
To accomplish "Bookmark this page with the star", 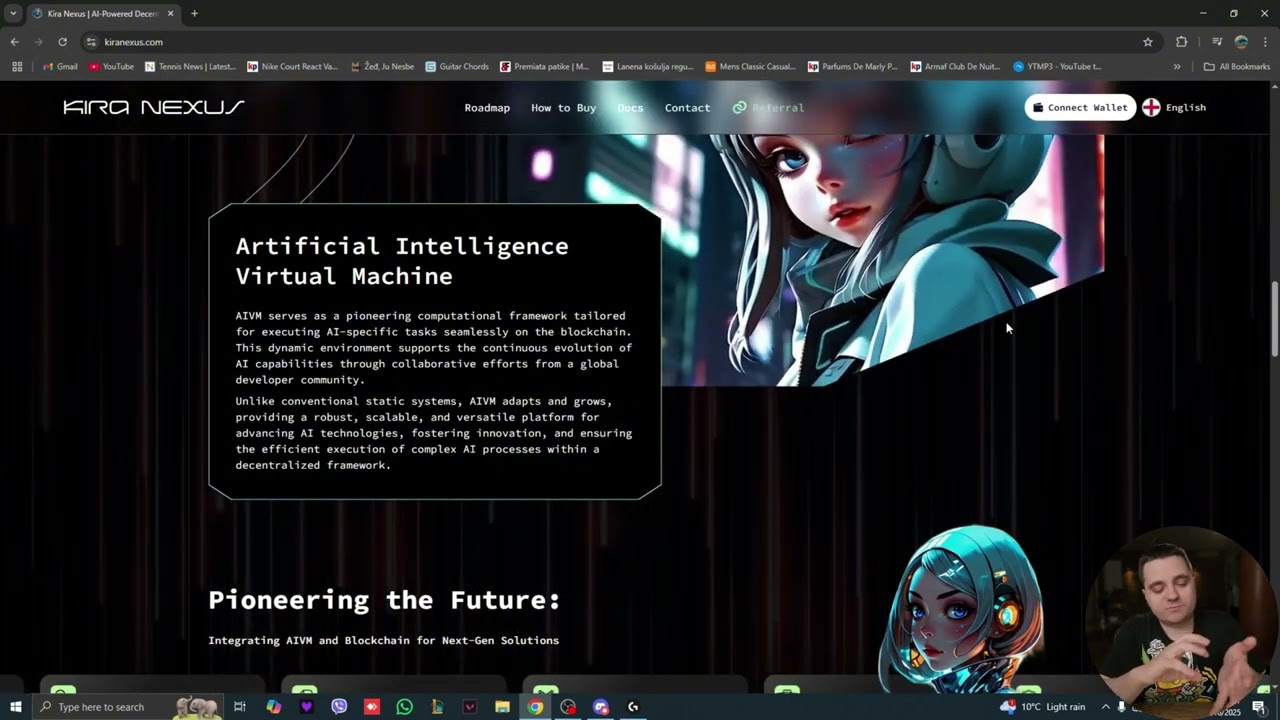I will [x=1148, y=42].
